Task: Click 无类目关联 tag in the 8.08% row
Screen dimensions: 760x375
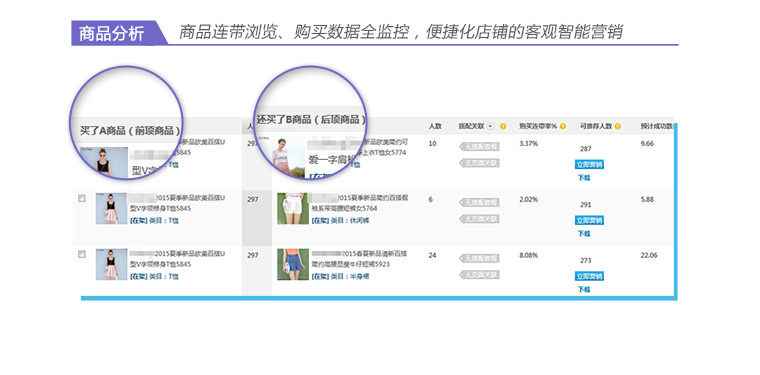Action: coord(480,275)
